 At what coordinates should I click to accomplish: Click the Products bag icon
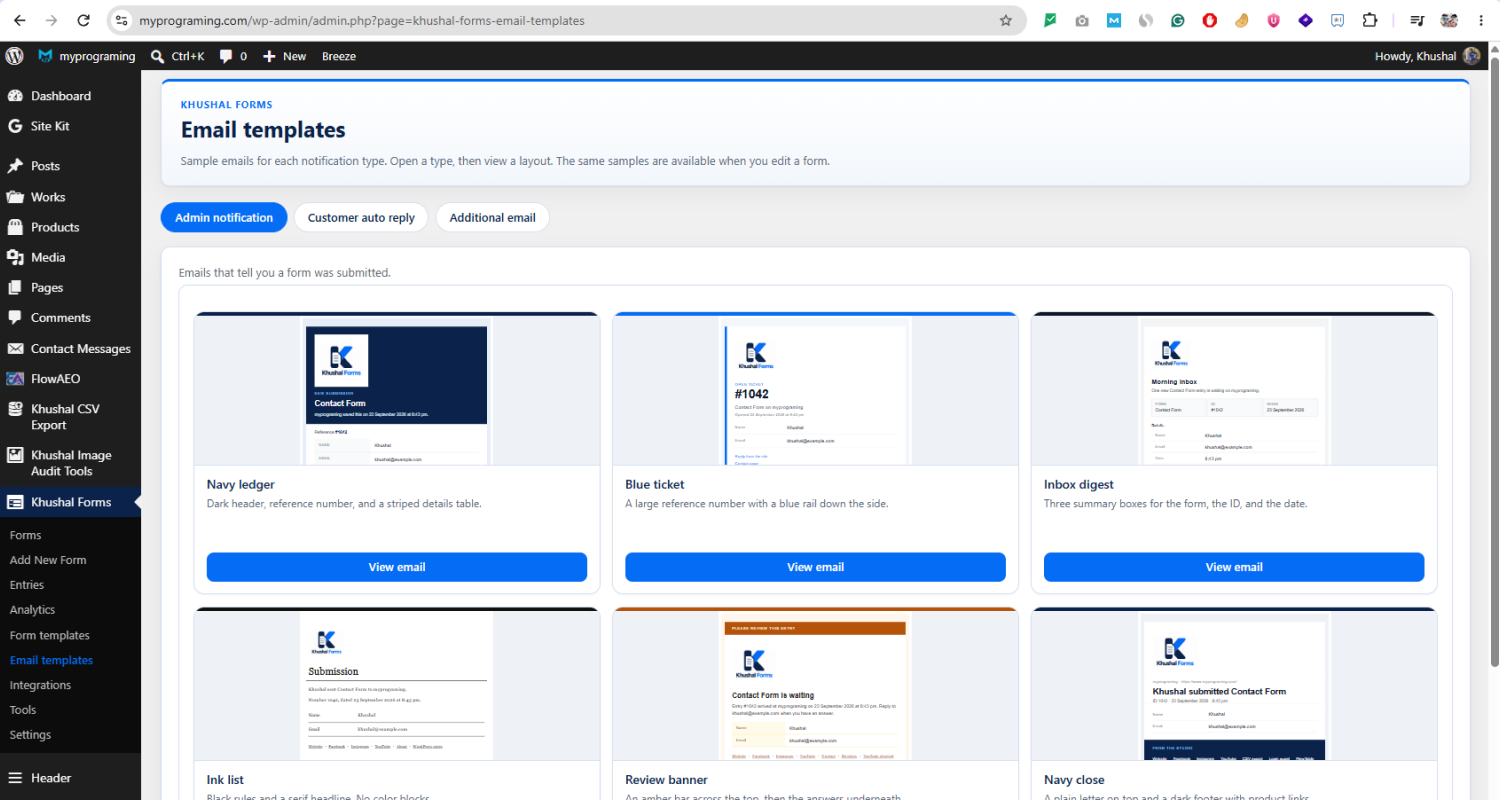15,227
